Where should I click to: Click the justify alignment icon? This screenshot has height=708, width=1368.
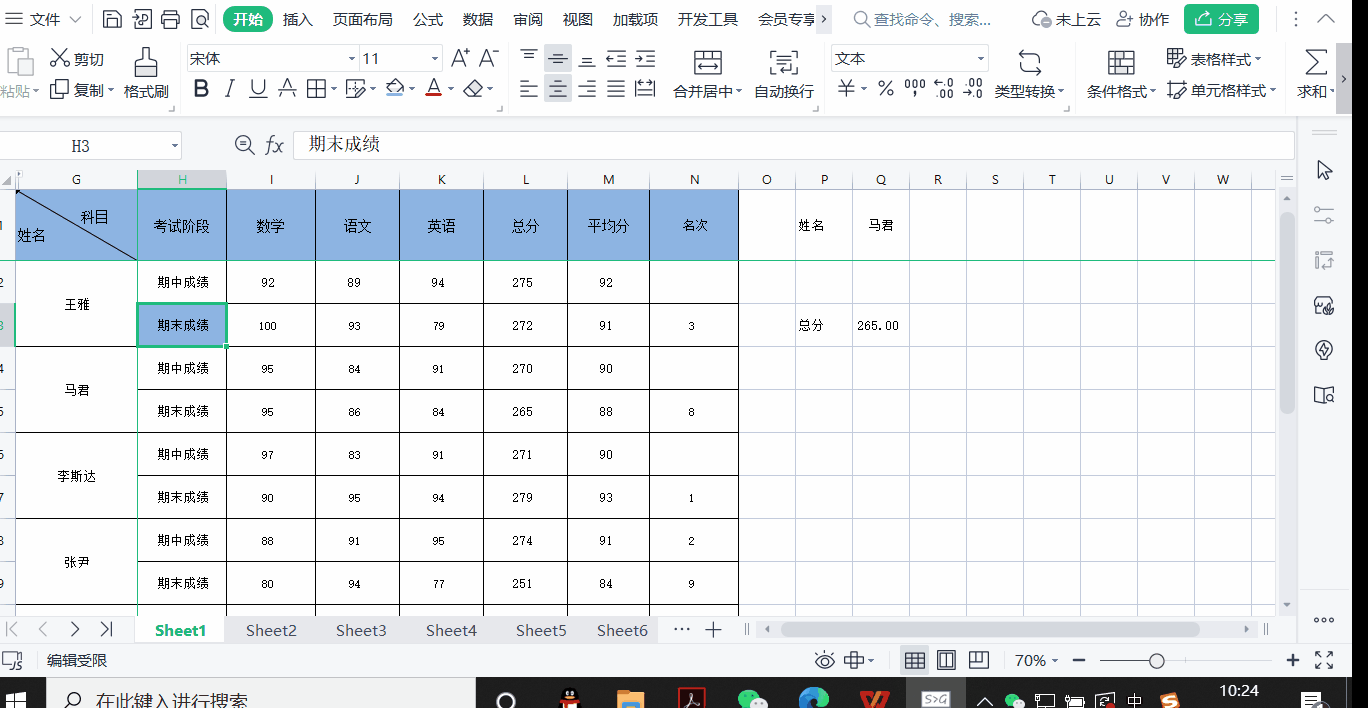click(x=616, y=89)
